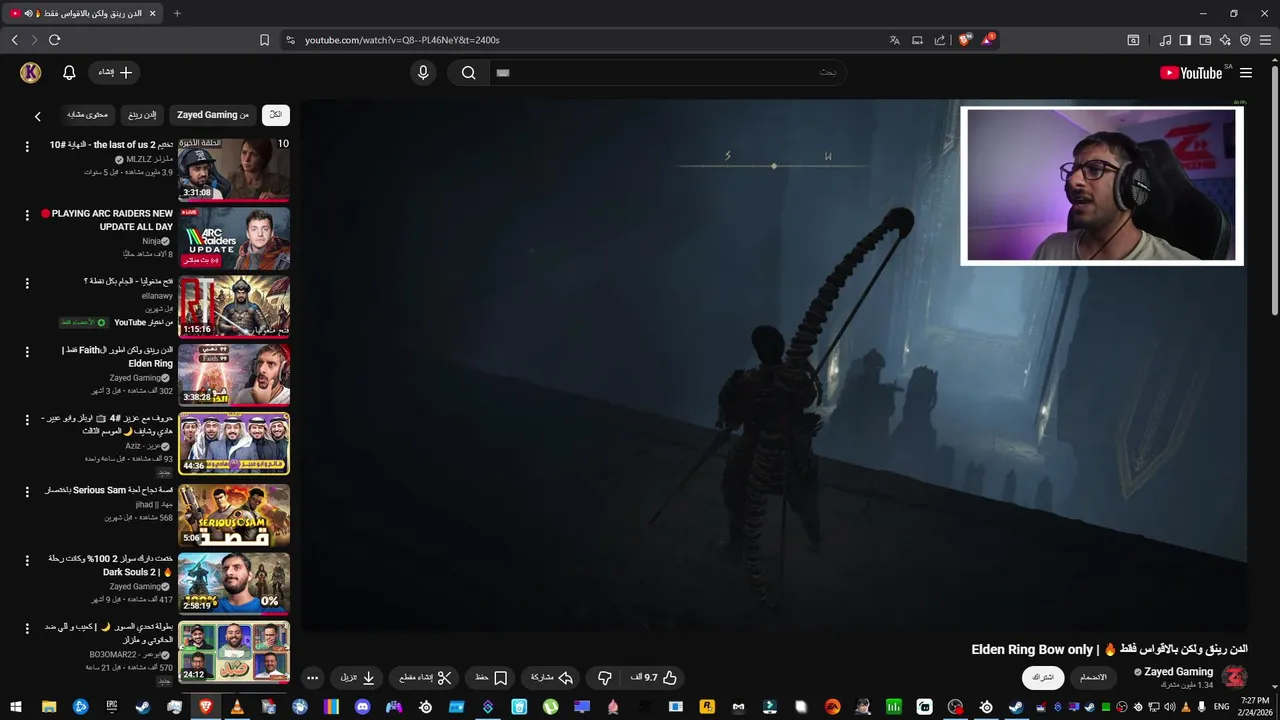Open the notifications bell

coord(69,72)
